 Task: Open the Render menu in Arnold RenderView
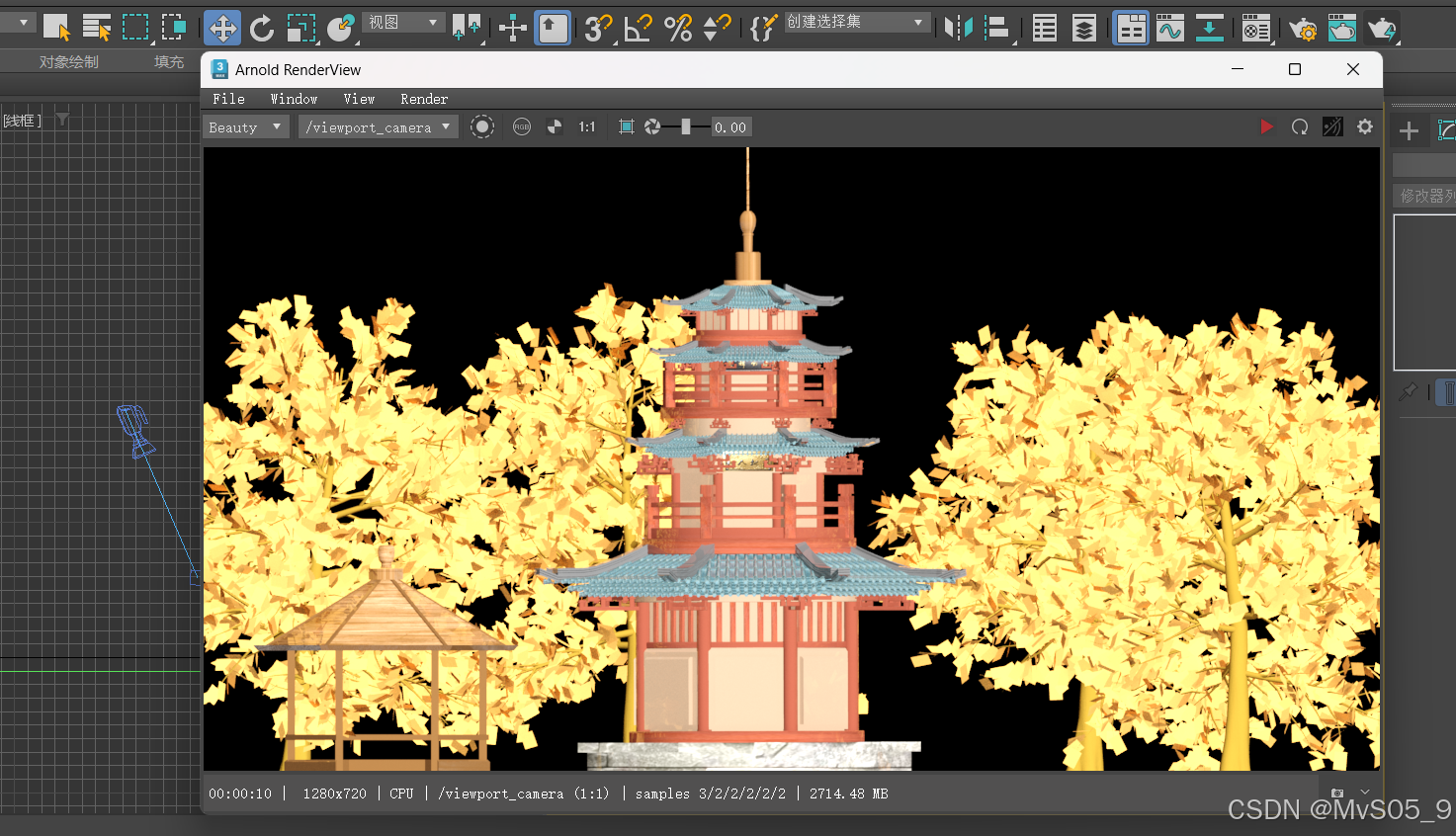click(x=424, y=99)
